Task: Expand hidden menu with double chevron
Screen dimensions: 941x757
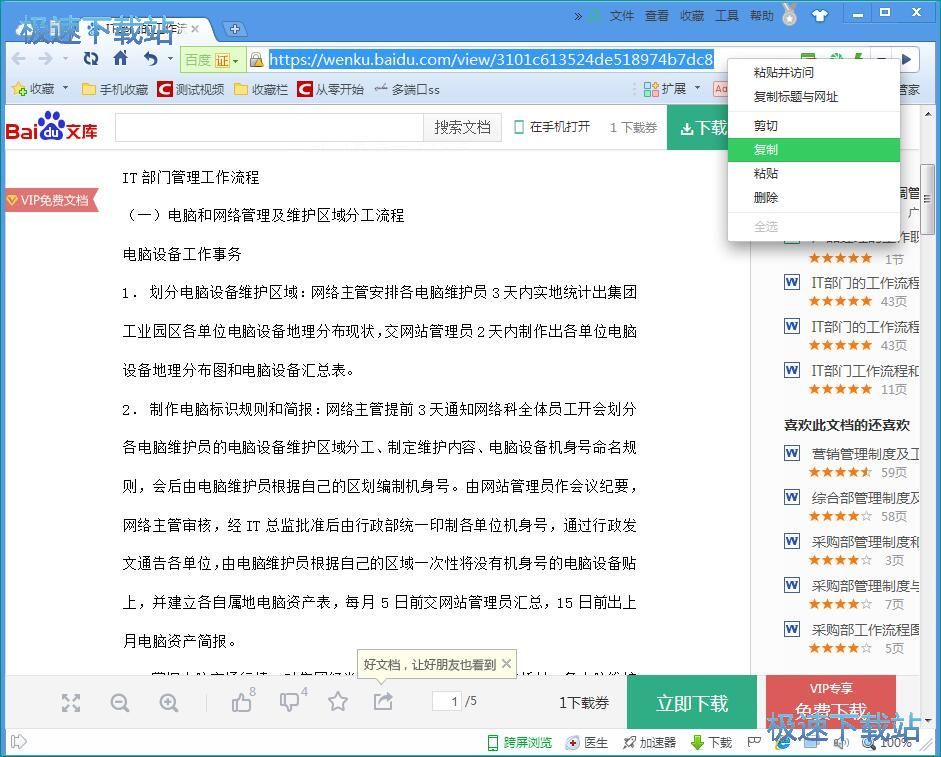Action: (x=578, y=16)
